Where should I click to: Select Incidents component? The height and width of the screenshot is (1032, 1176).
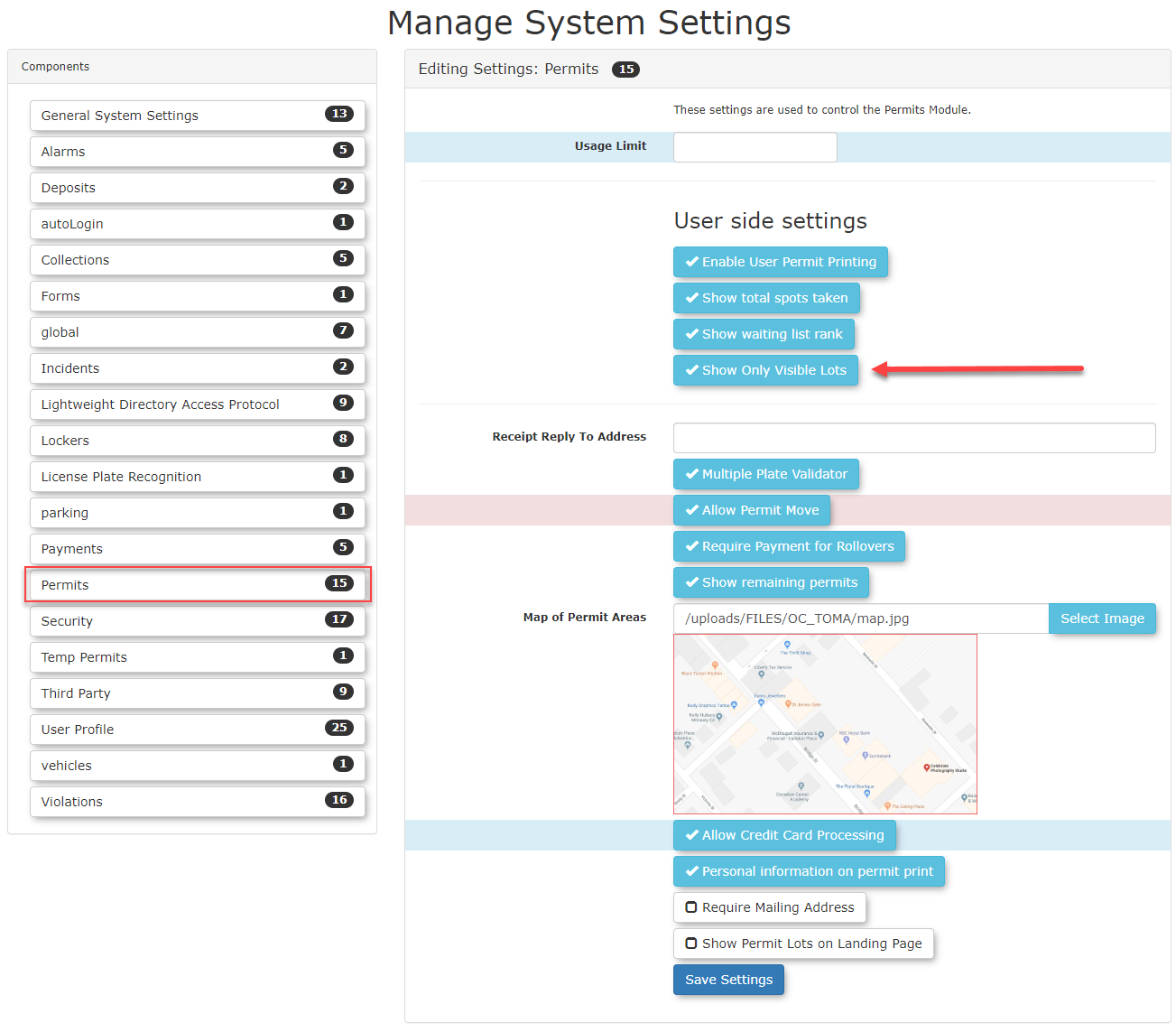[x=198, y=368]
